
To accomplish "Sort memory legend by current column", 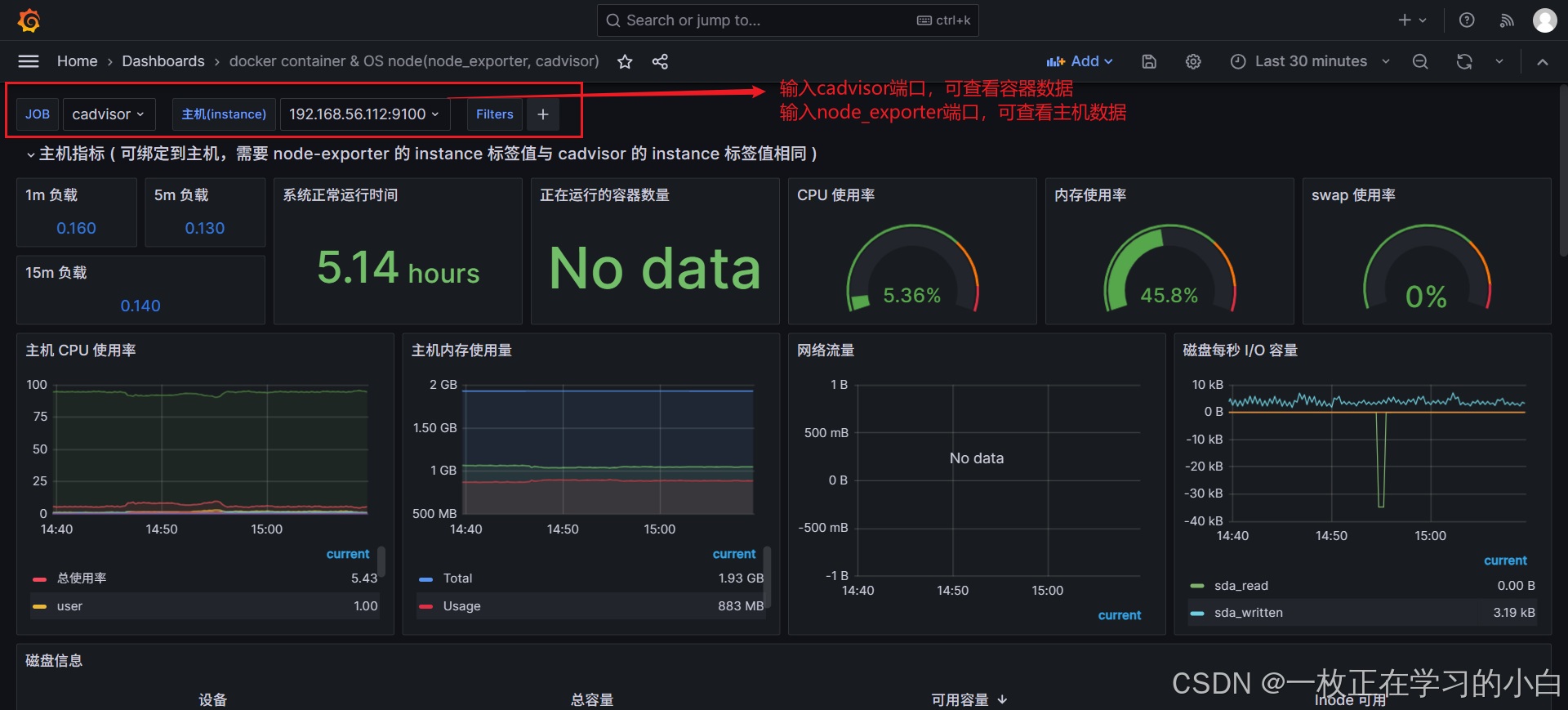I will coord(734,554).
